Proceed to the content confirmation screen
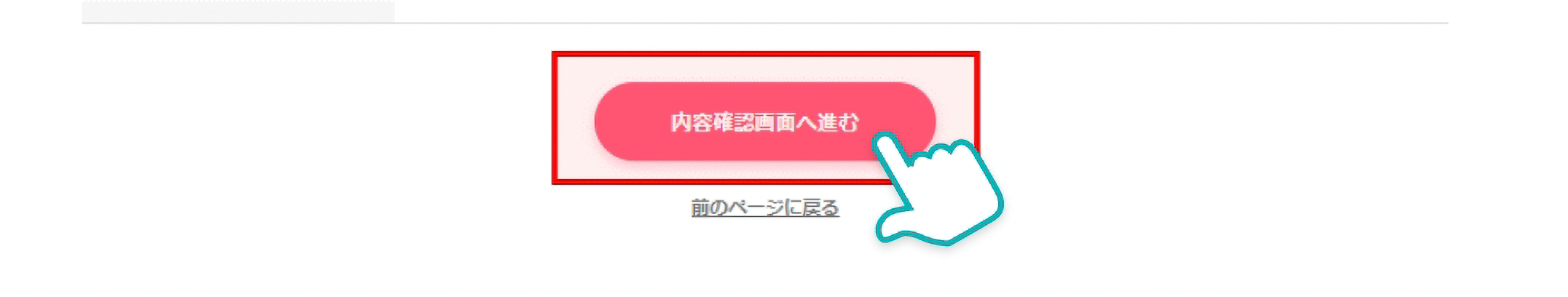 (764, 122)
